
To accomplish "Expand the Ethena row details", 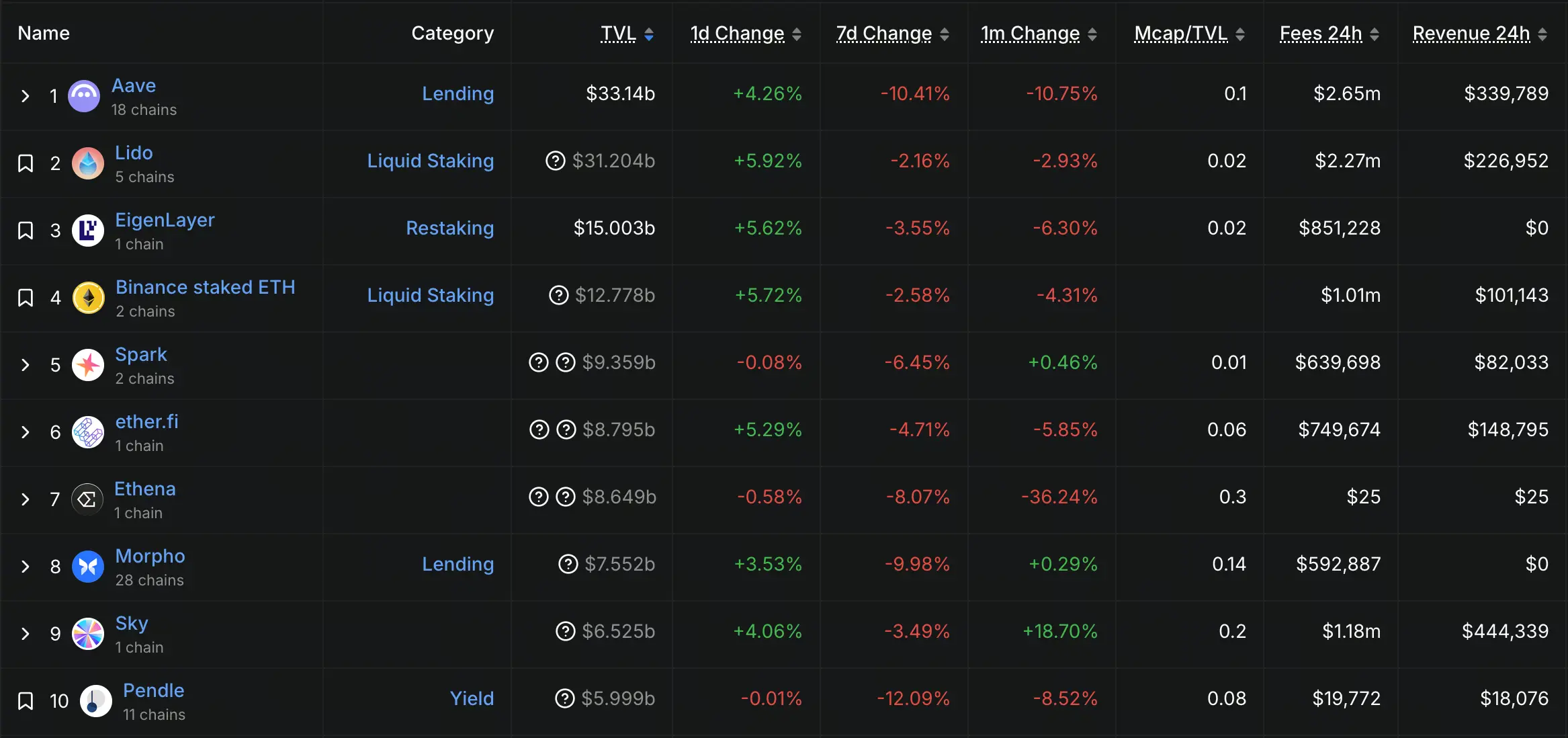I will point(26,499).
